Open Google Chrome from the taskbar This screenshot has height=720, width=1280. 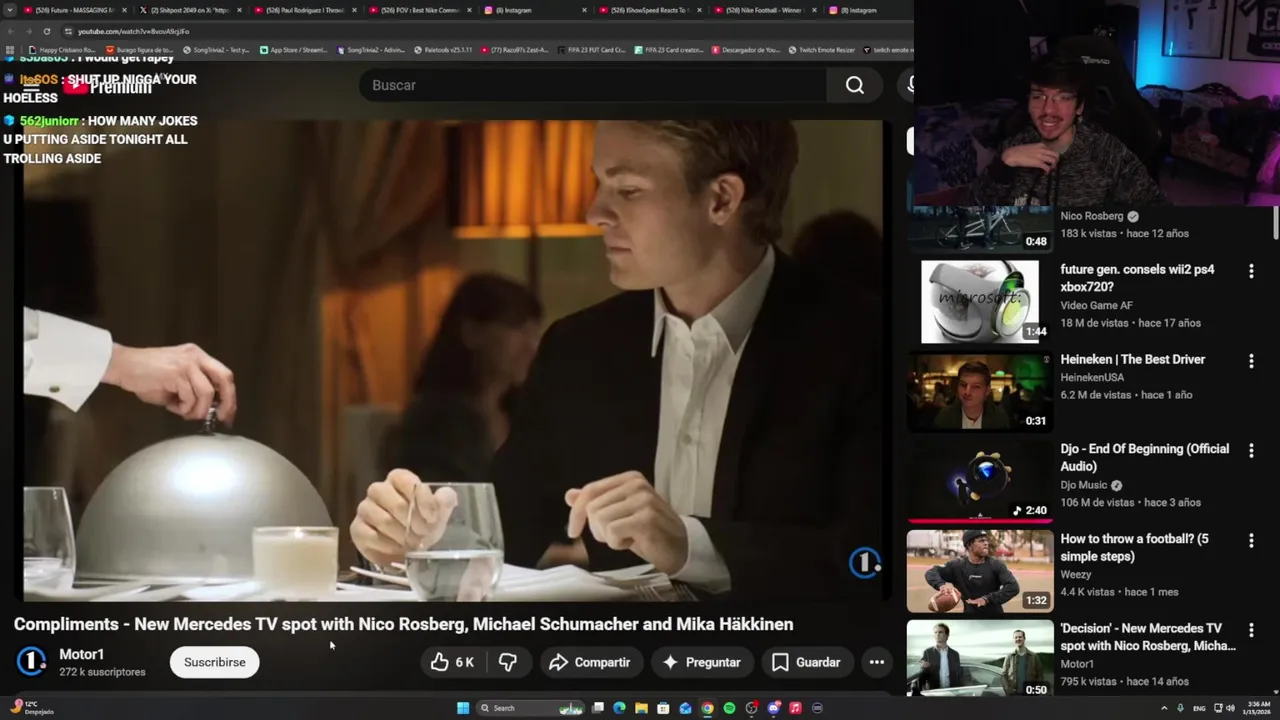pos(707,708)
